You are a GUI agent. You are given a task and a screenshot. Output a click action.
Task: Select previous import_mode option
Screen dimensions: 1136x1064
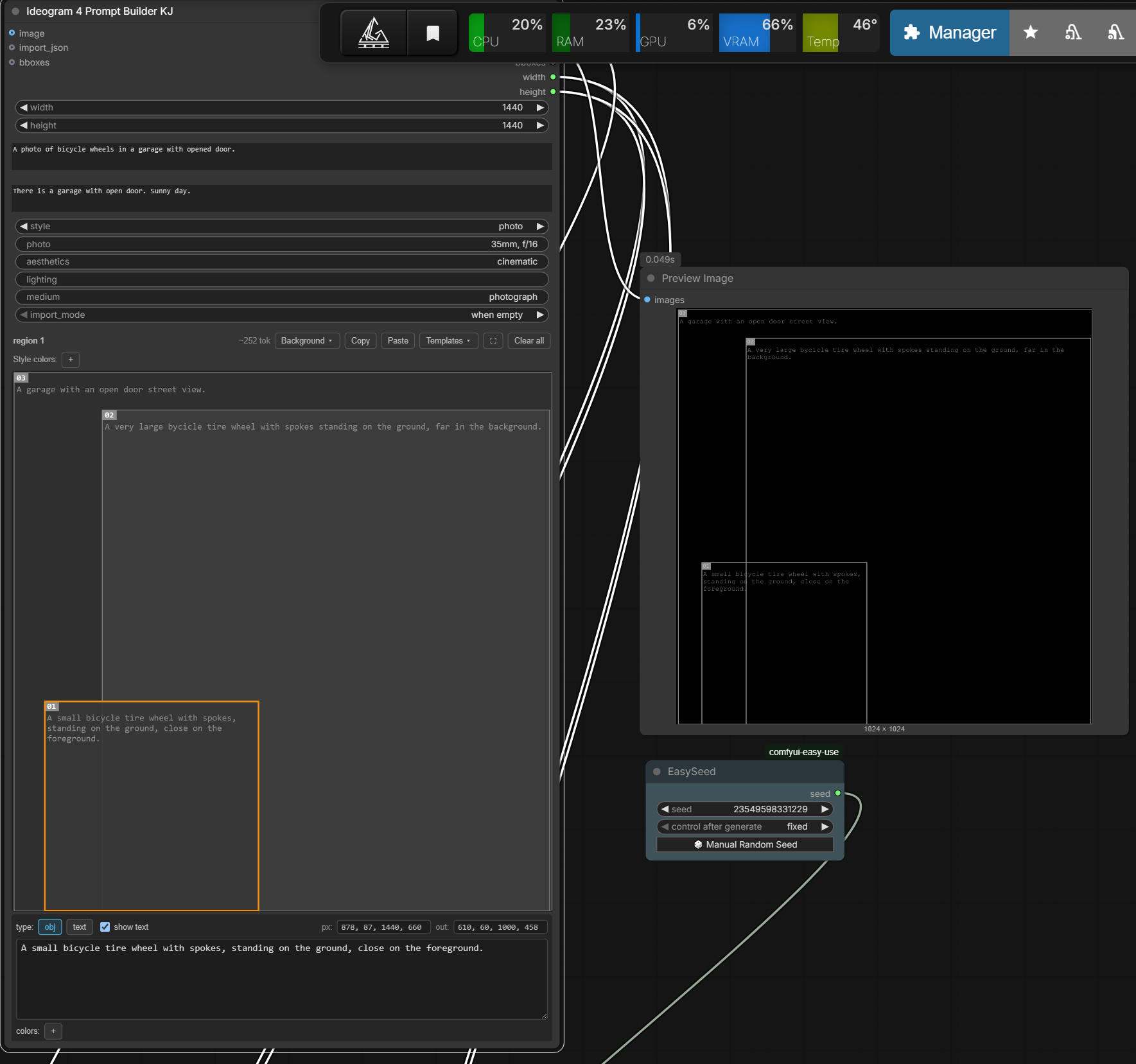24,315
